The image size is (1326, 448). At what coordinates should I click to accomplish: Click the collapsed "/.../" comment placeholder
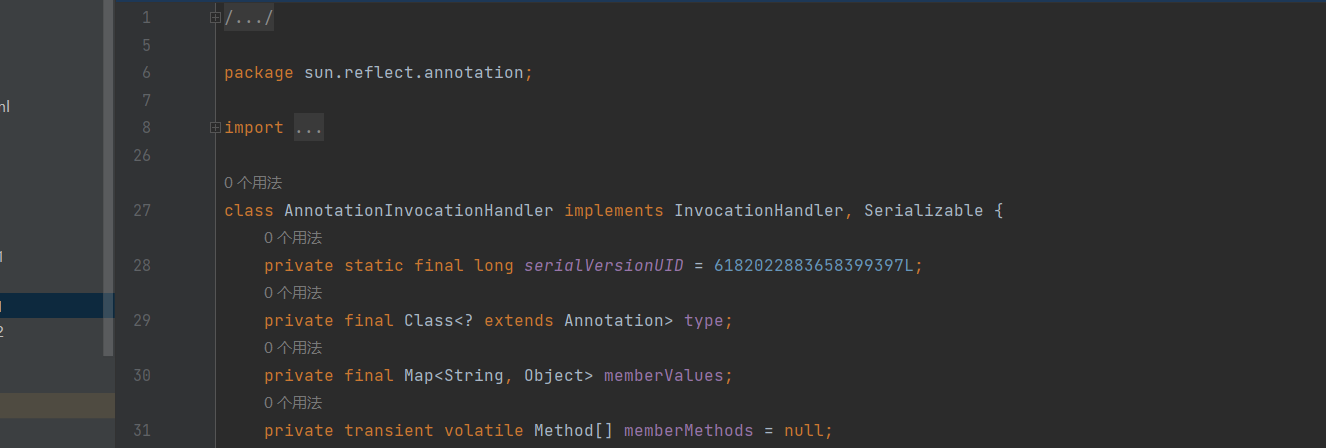(249, 18)
